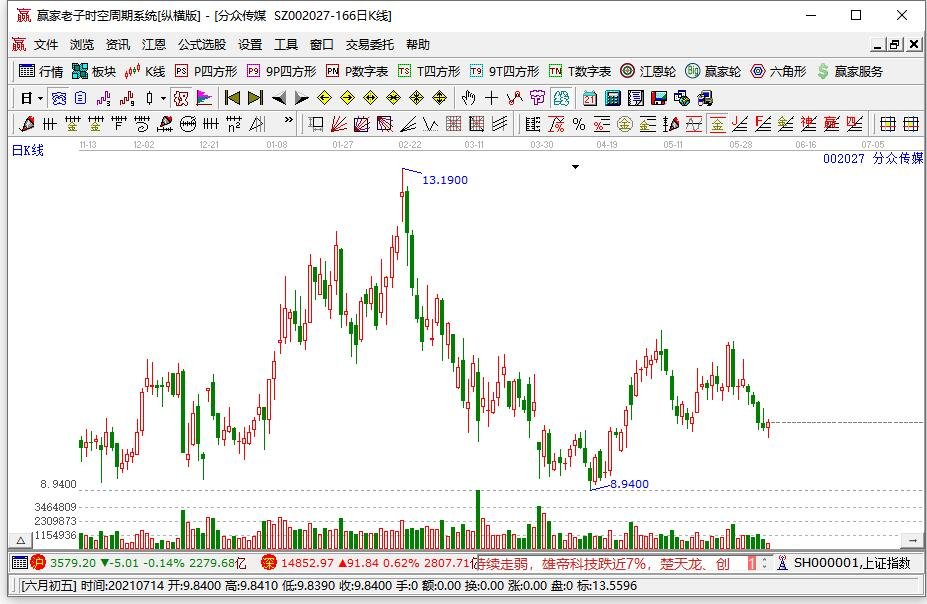Open the 帮助 menu
927x604 pixels.
click(x=418, y=44)
